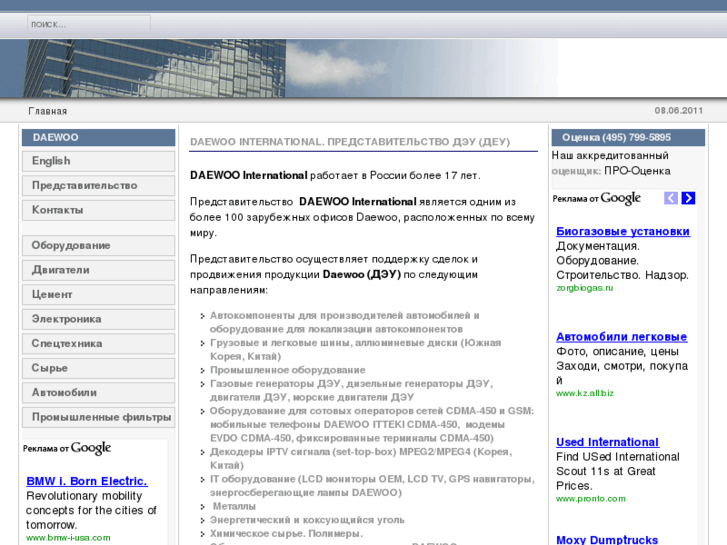Click the www.bmw-i-usa.com URL
The width and height of the screenshot is (727, 545).
pyautogui.click(x=68, y=538)
